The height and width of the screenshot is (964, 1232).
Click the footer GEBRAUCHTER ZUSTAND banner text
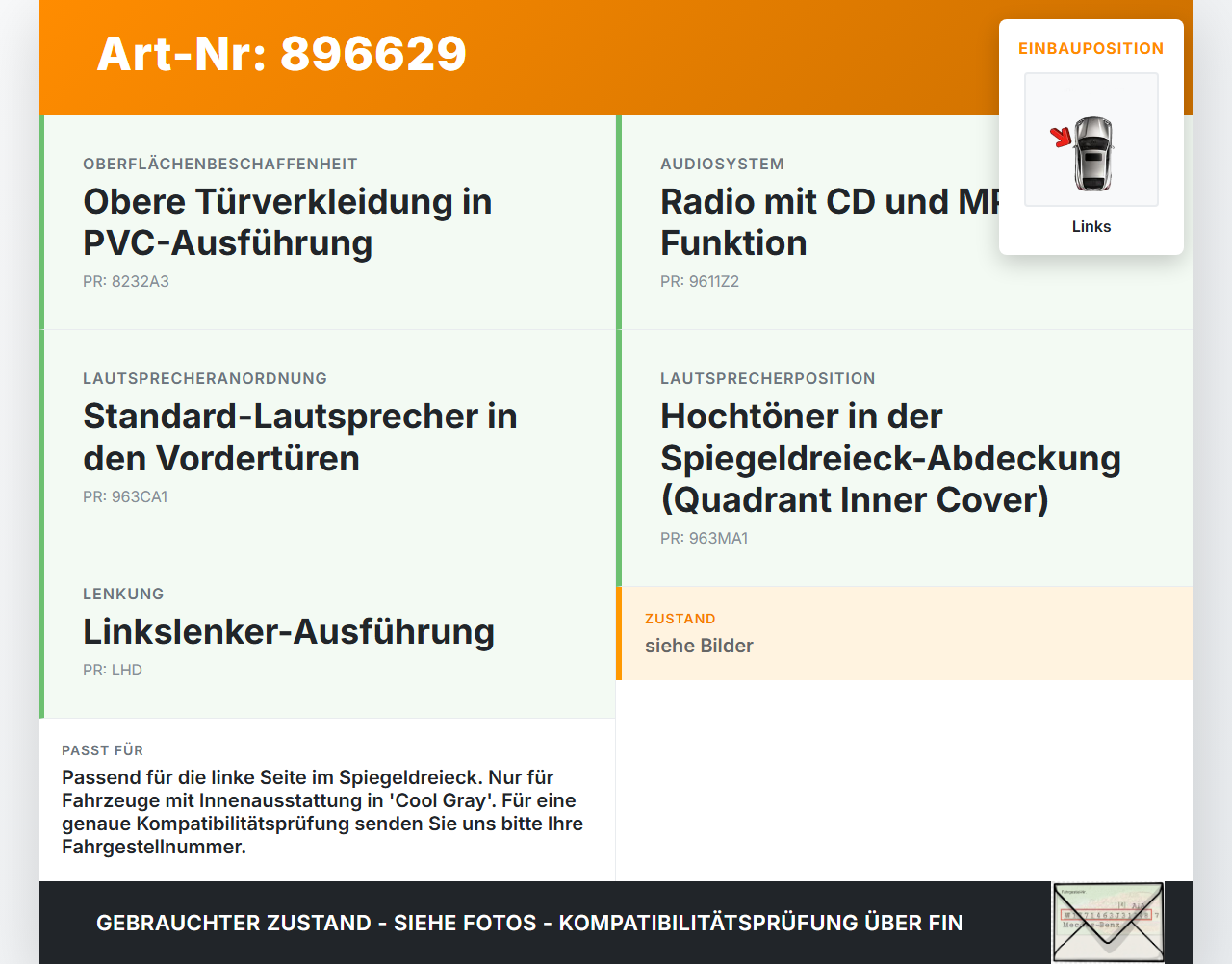[x=529, y=923]
